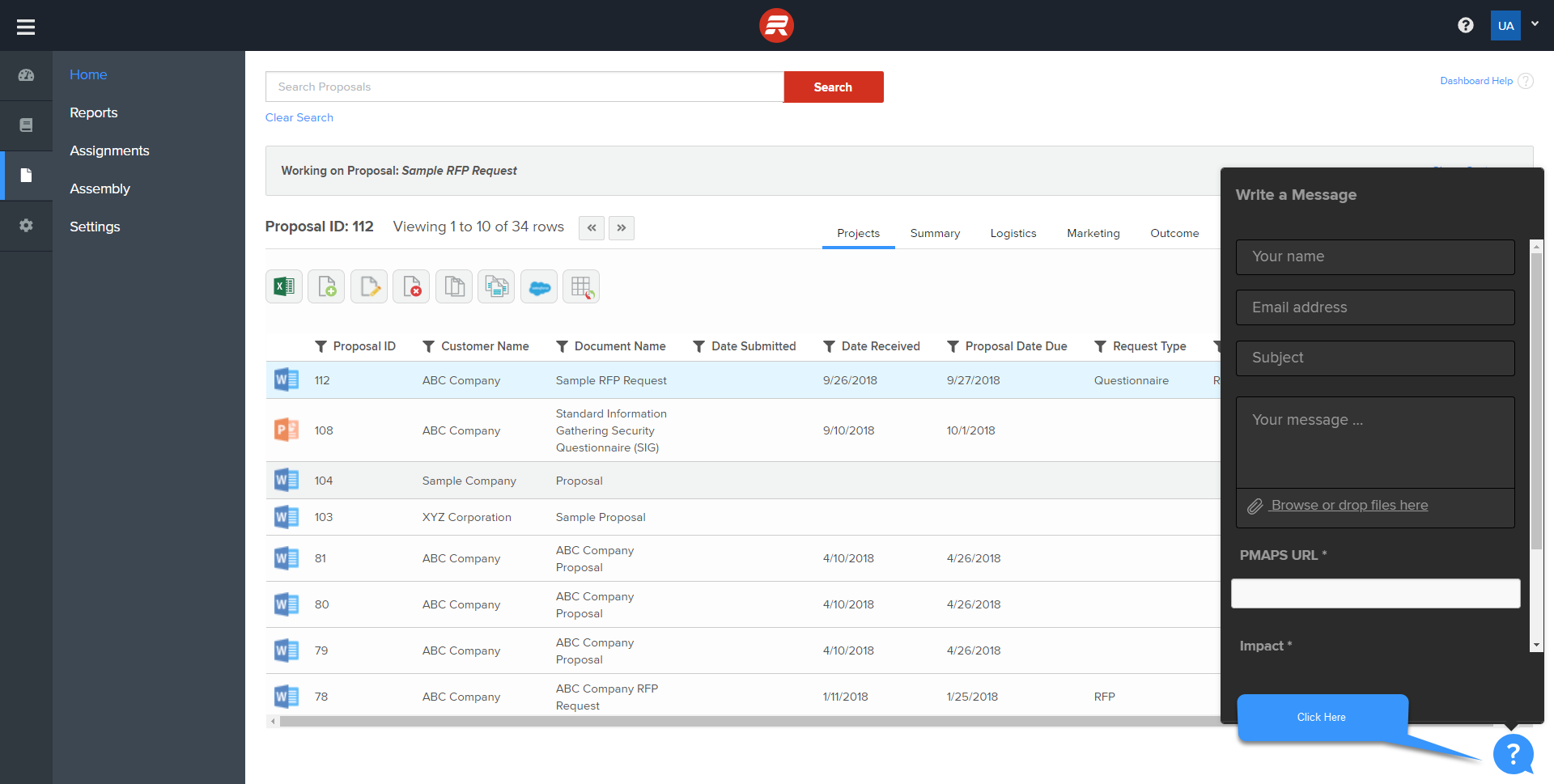
Task: Select the document sidebar icon
Action: [26, 175]
